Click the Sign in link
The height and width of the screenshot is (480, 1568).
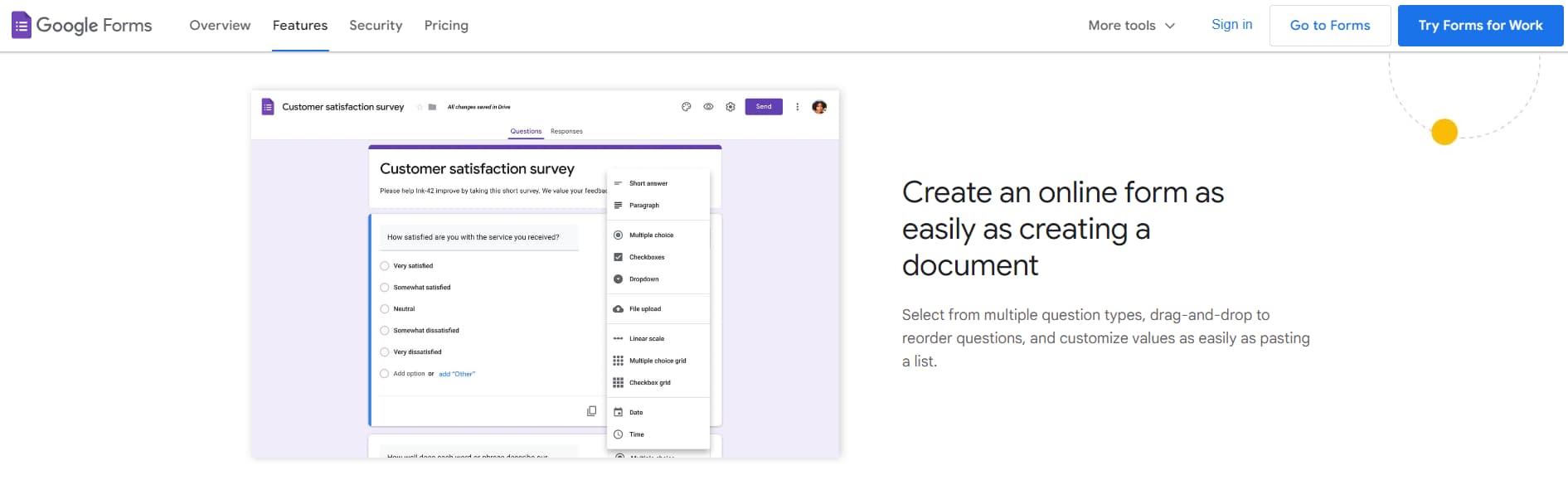[x=1232, y=25]
